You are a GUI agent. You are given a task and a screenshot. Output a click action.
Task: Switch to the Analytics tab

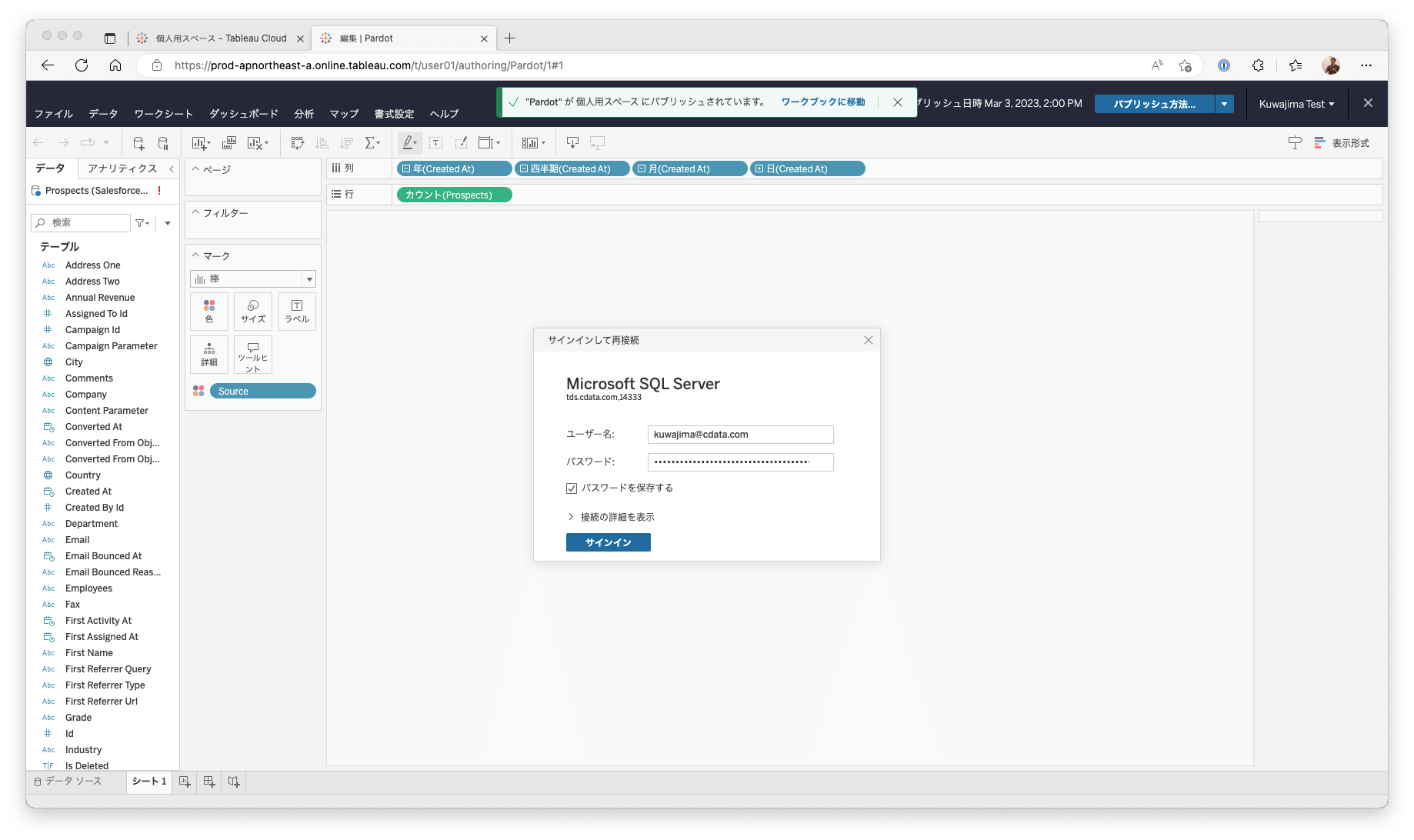[x=122, y=168]
